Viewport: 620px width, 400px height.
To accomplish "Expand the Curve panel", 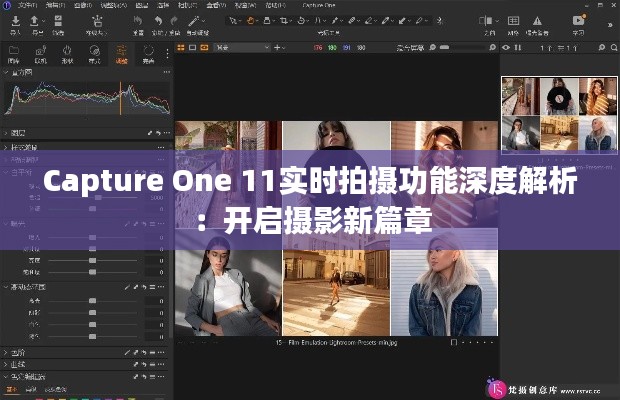I will point(6,364).
